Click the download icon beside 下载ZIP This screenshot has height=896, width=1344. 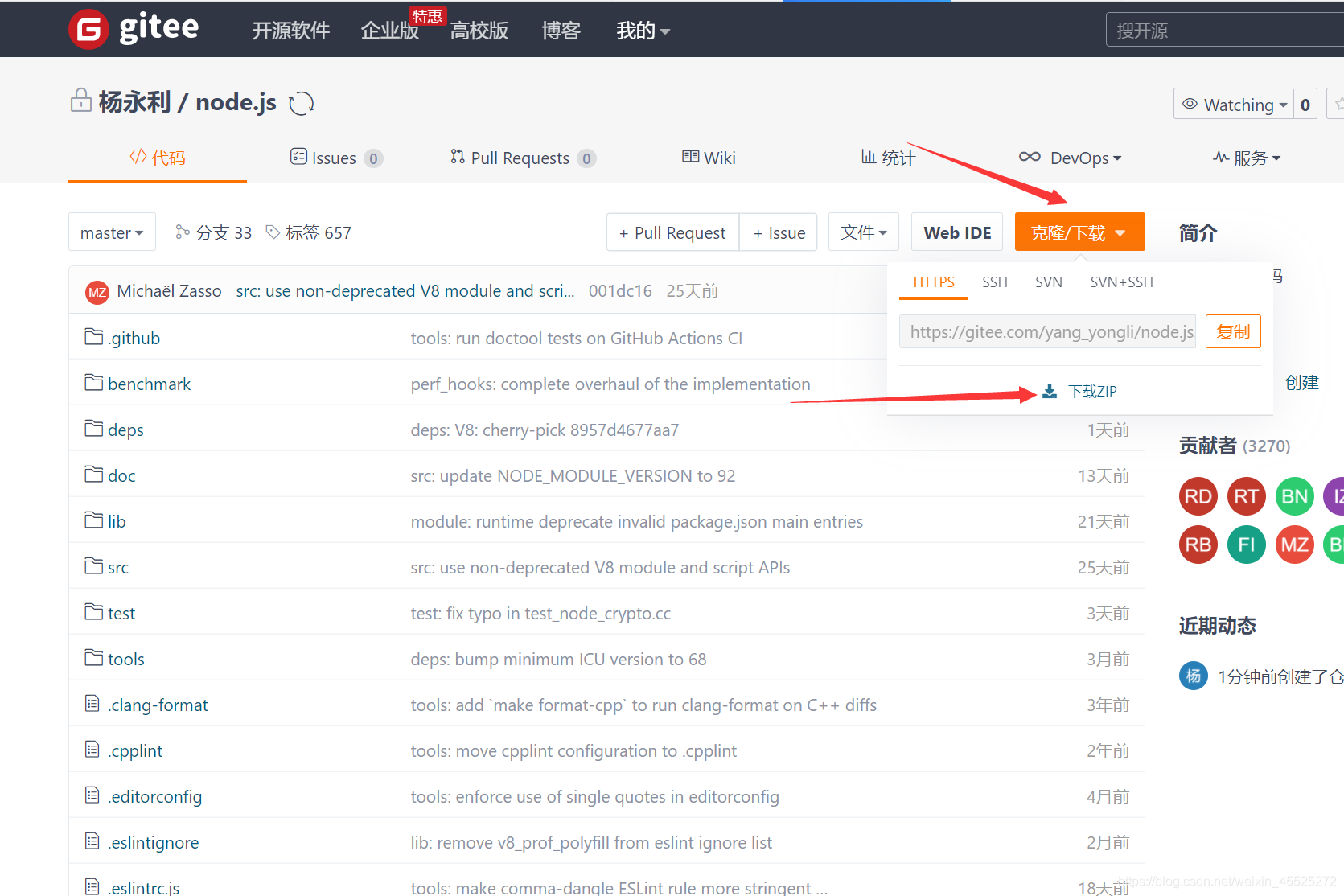(x=1050, y=392)
